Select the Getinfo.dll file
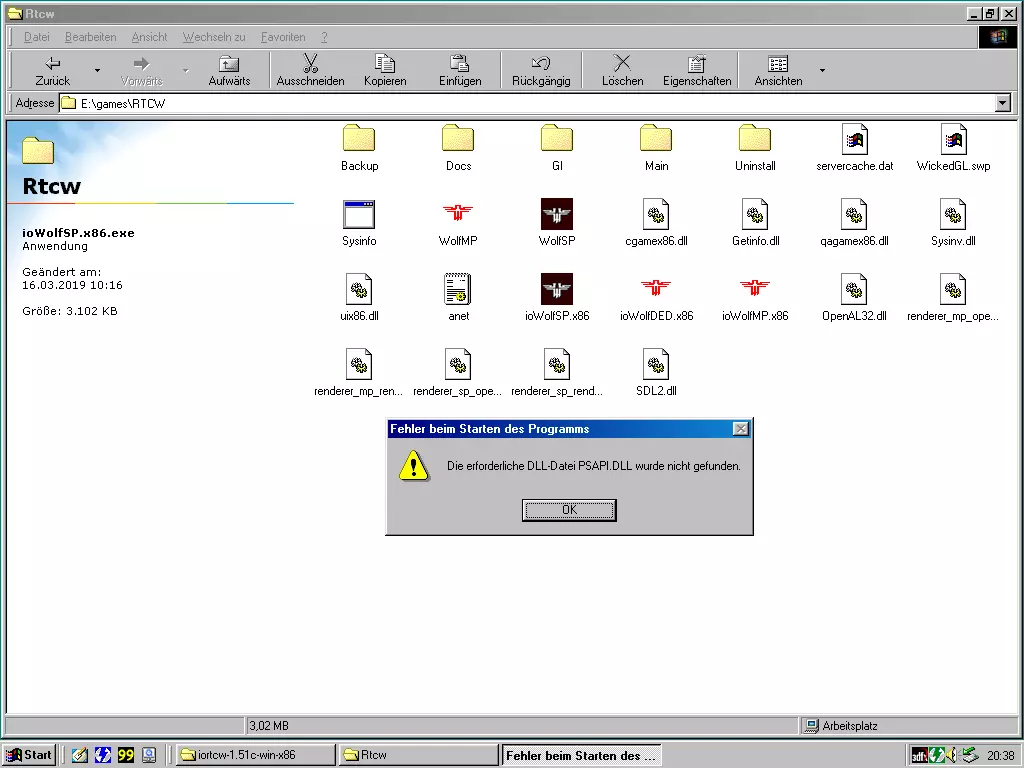This screenshot has width=1024, height=768. pos(756,223)
